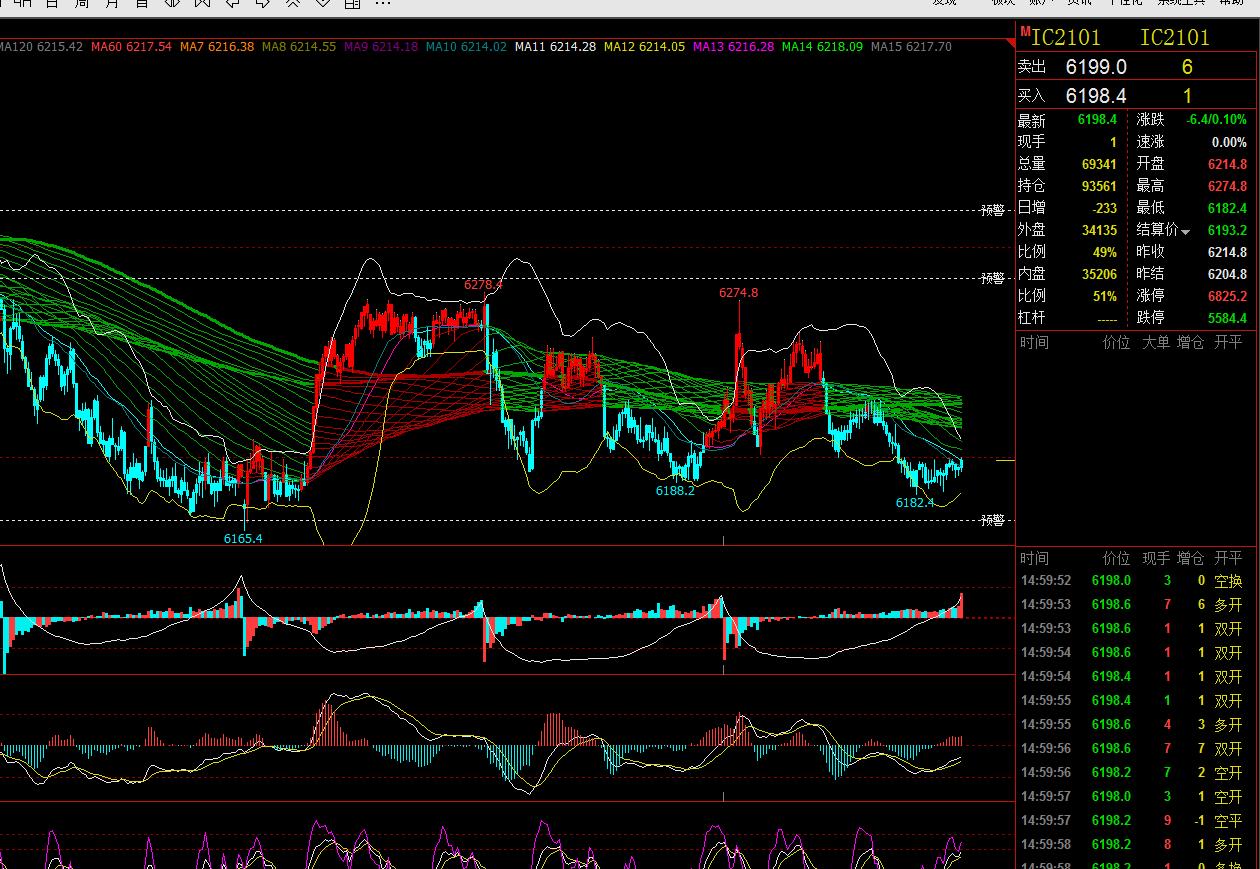
Task: Select the MA7 6216.38 indicator label
Action: 217,47
